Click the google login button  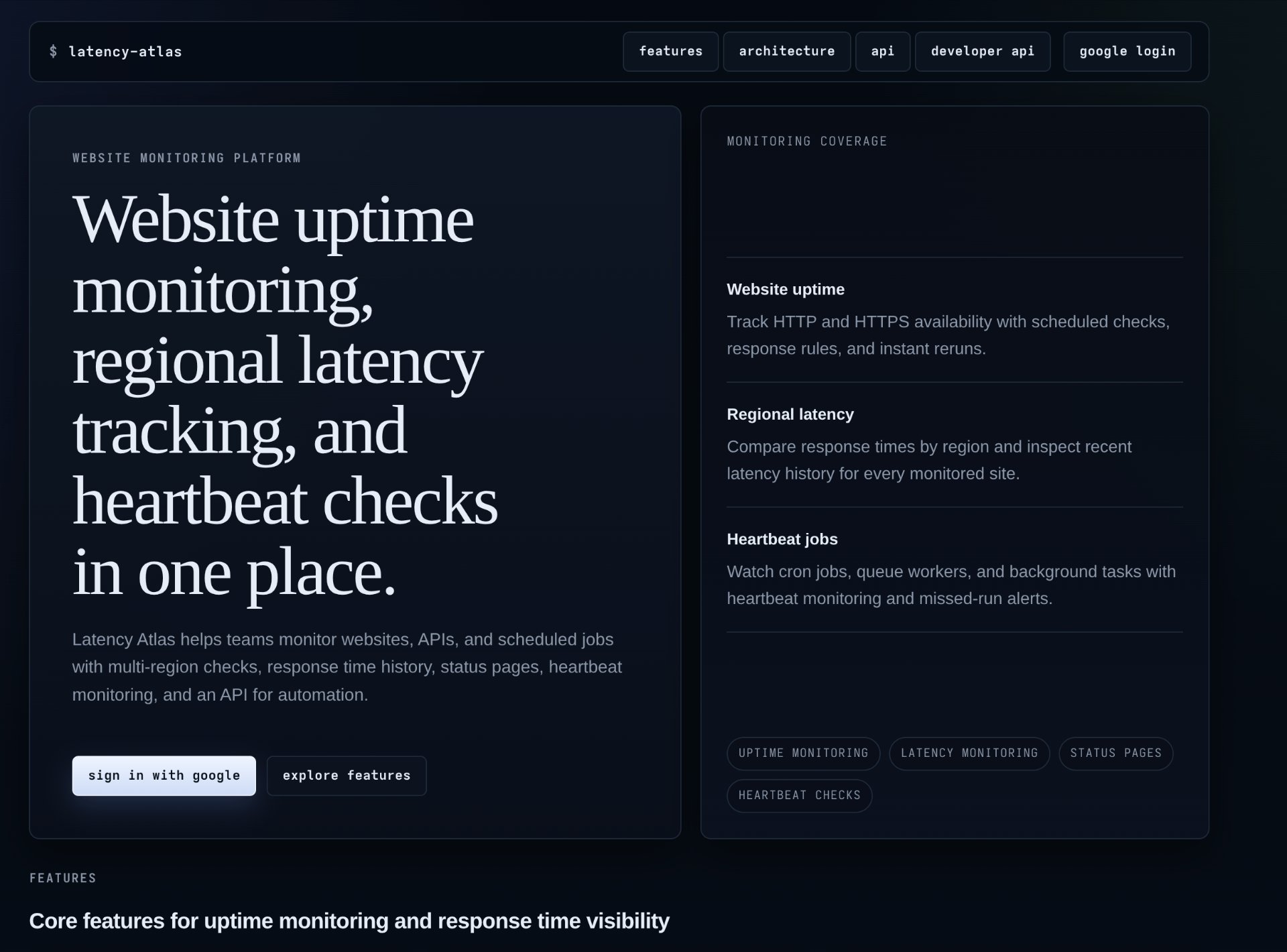1127,52
